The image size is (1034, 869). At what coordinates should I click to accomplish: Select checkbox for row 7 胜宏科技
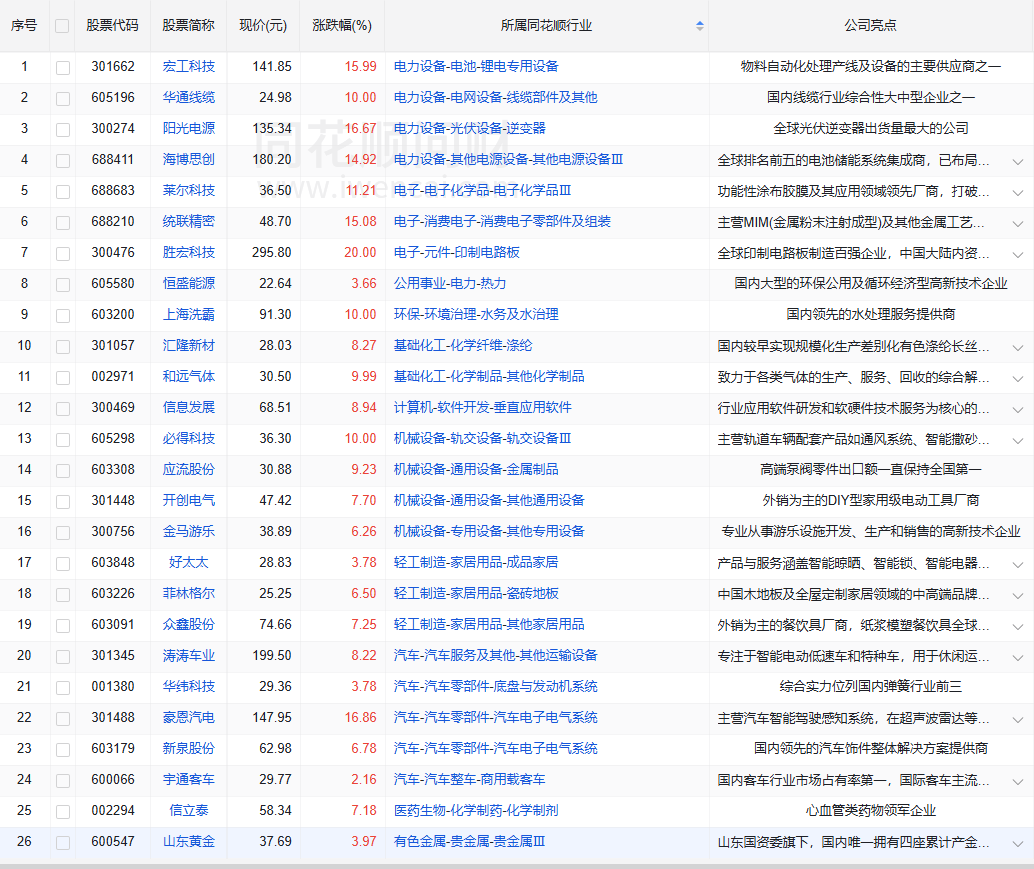(63, 253)
